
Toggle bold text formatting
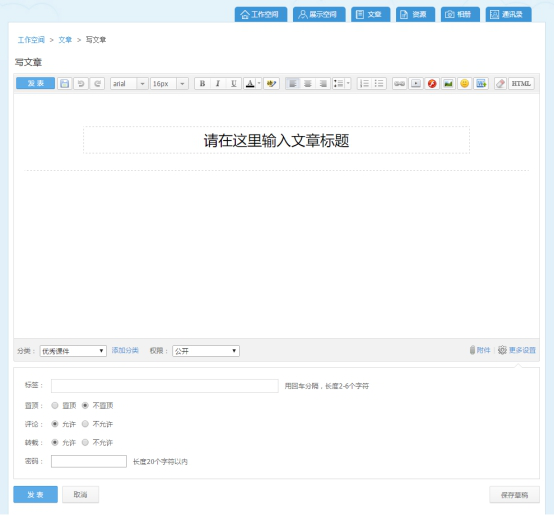tap(202, 84)
